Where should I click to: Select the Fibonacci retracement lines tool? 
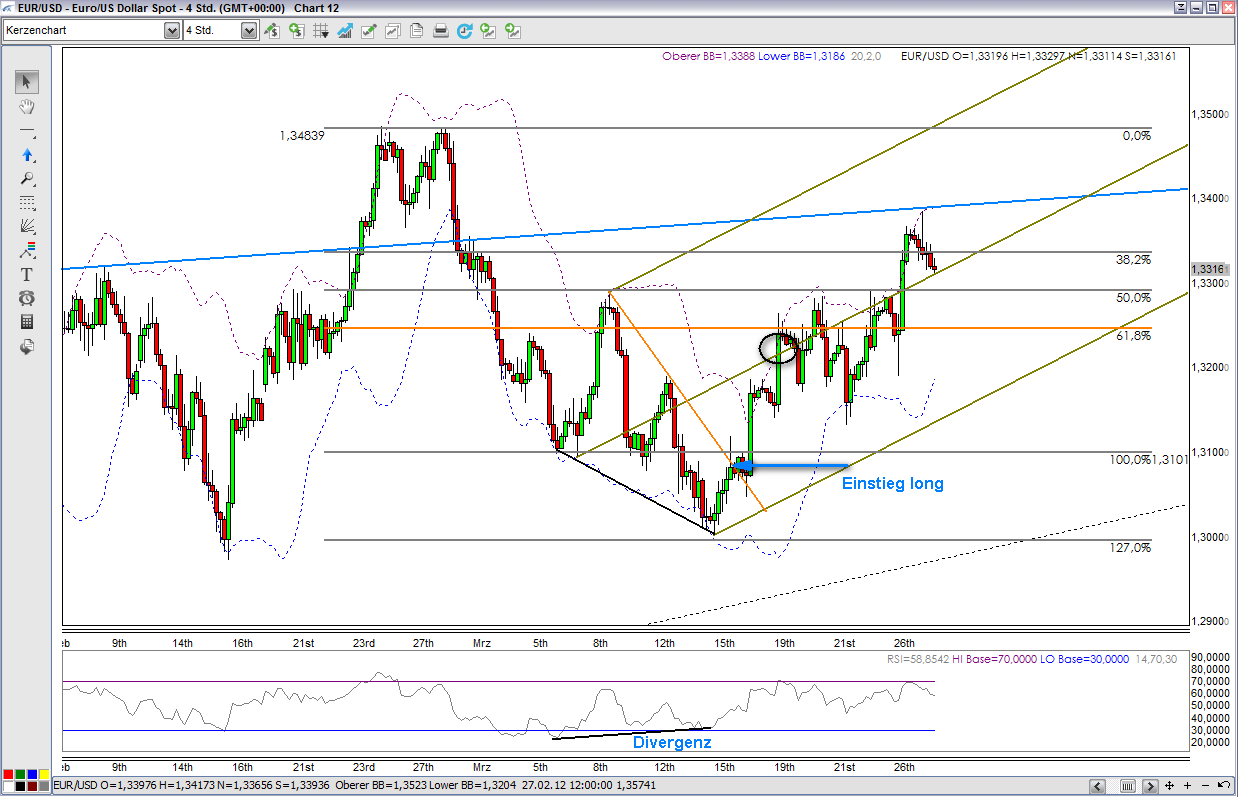(27, 203)
